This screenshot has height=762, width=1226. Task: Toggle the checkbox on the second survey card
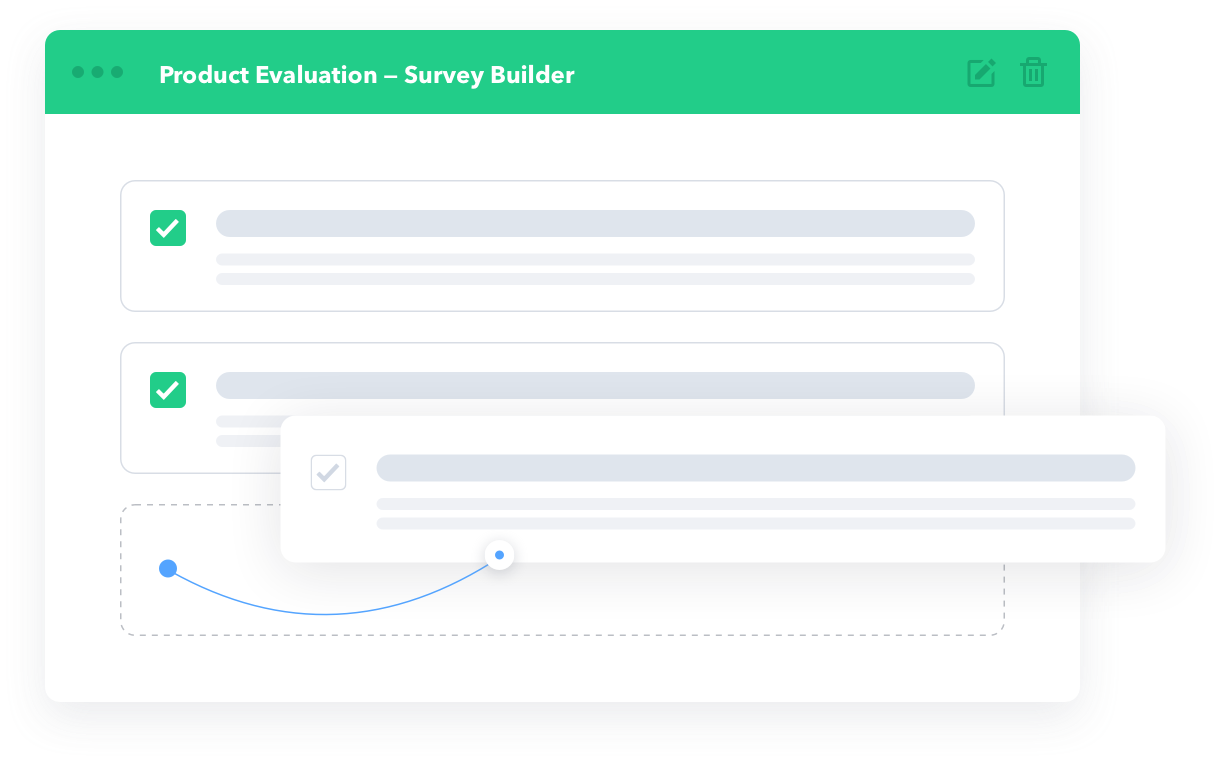168,390
